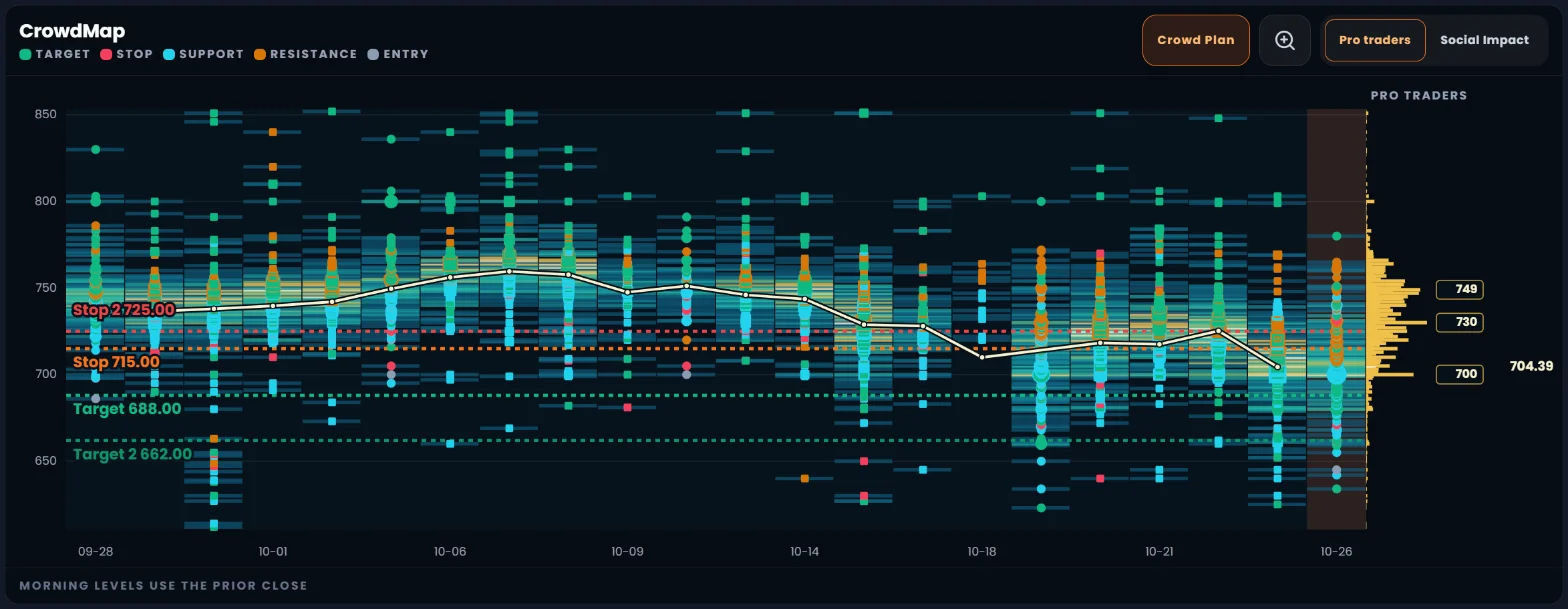Click the Stop 715.00 label
This screenshot has height=609, width=1568.
[x=116, y=362]
